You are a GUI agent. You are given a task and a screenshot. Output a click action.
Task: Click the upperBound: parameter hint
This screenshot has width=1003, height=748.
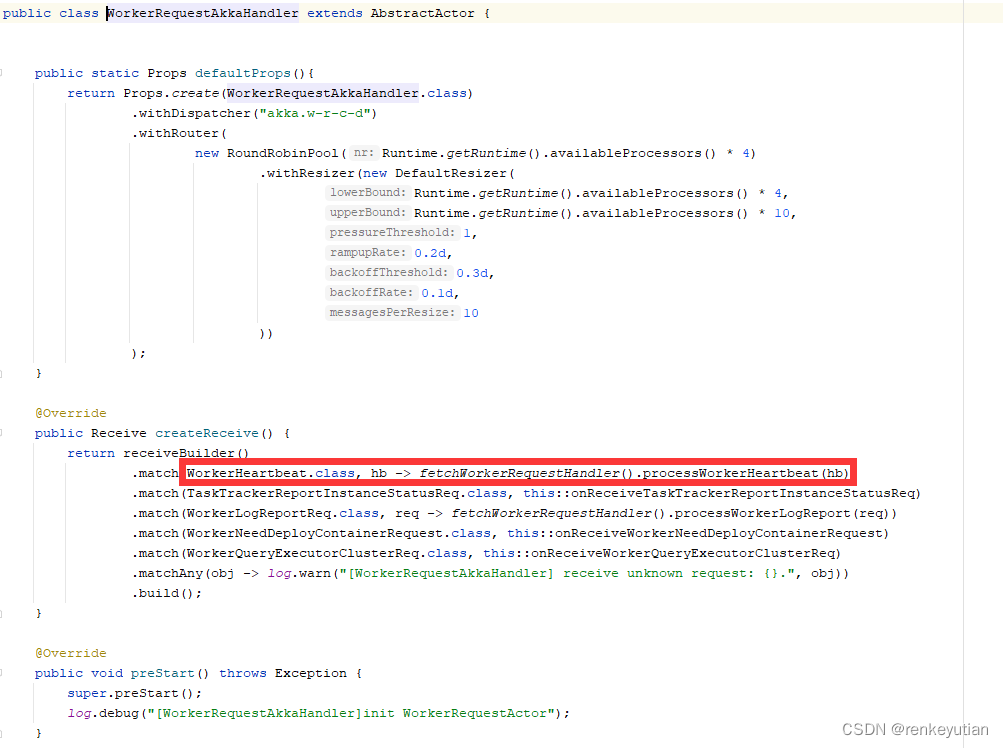[x=368, y=212]
